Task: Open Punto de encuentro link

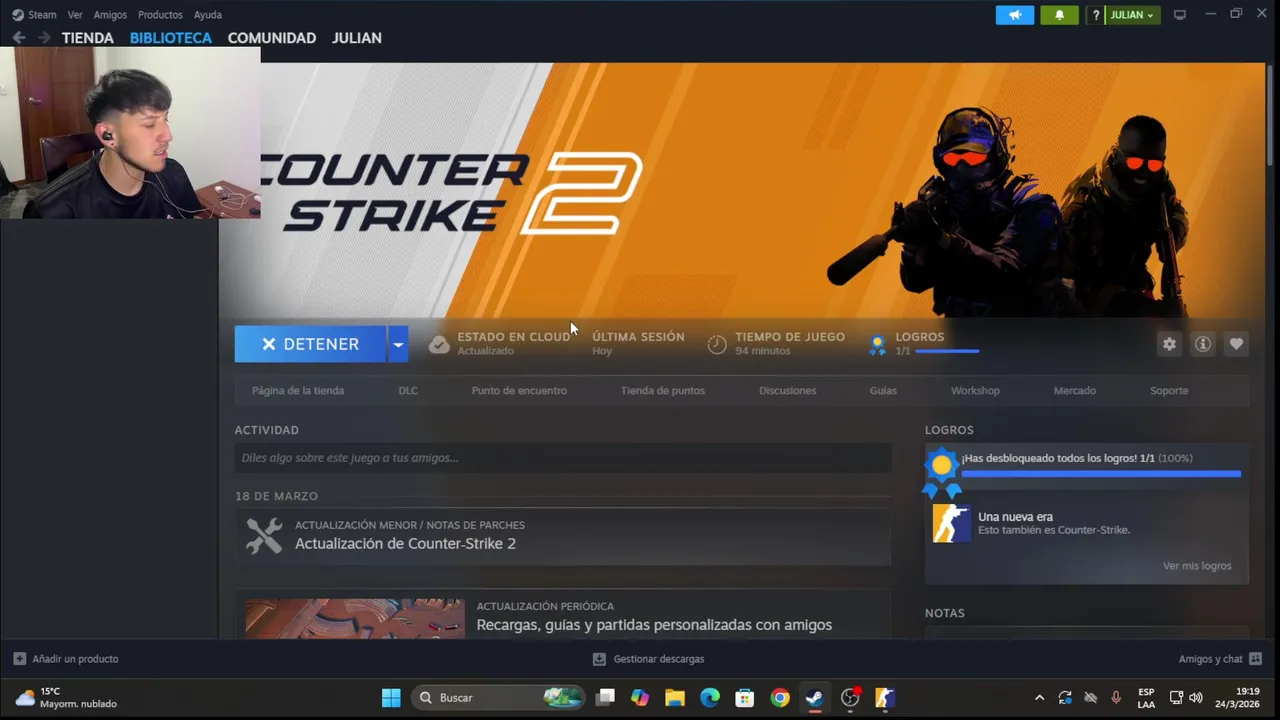Action: click(519, 390)
